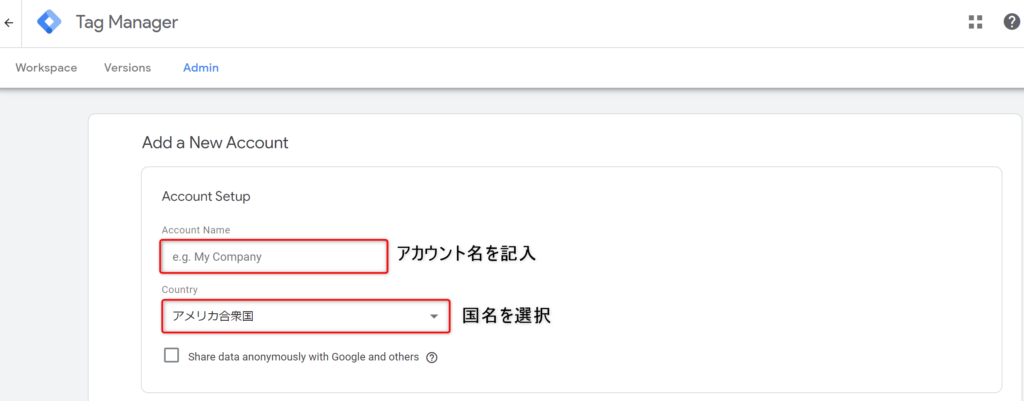Enable the Share data anonymously checkbox
Screen dimensions: 1024x401
point(172,356)
